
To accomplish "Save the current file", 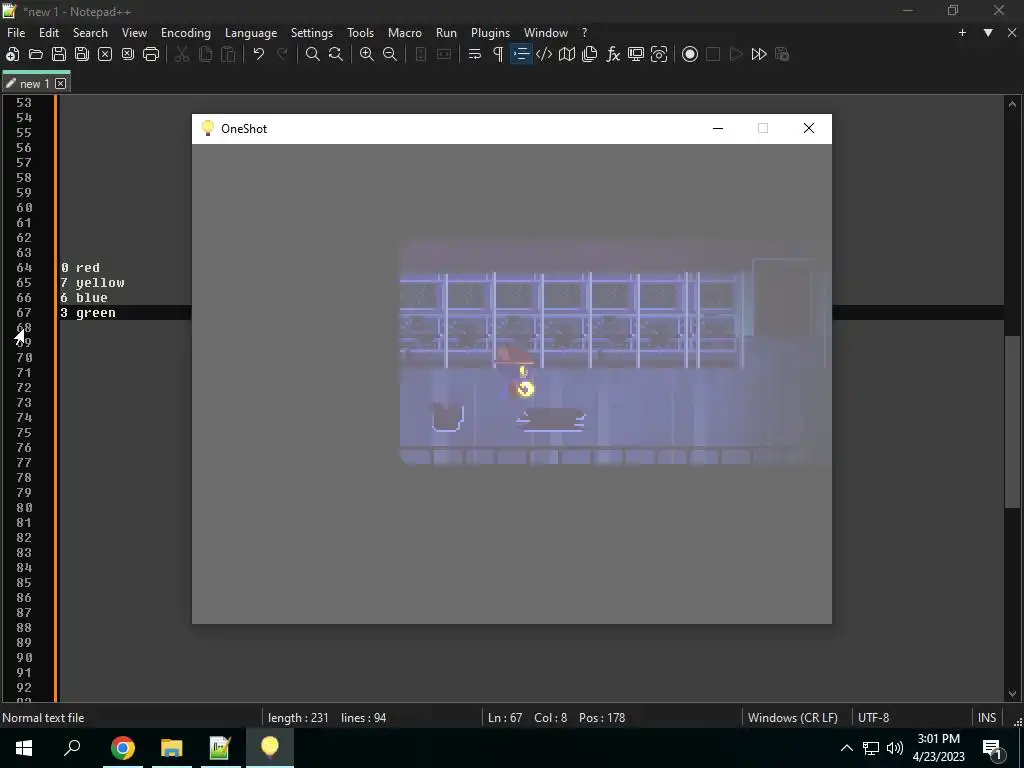I will (x=59, y=54).
